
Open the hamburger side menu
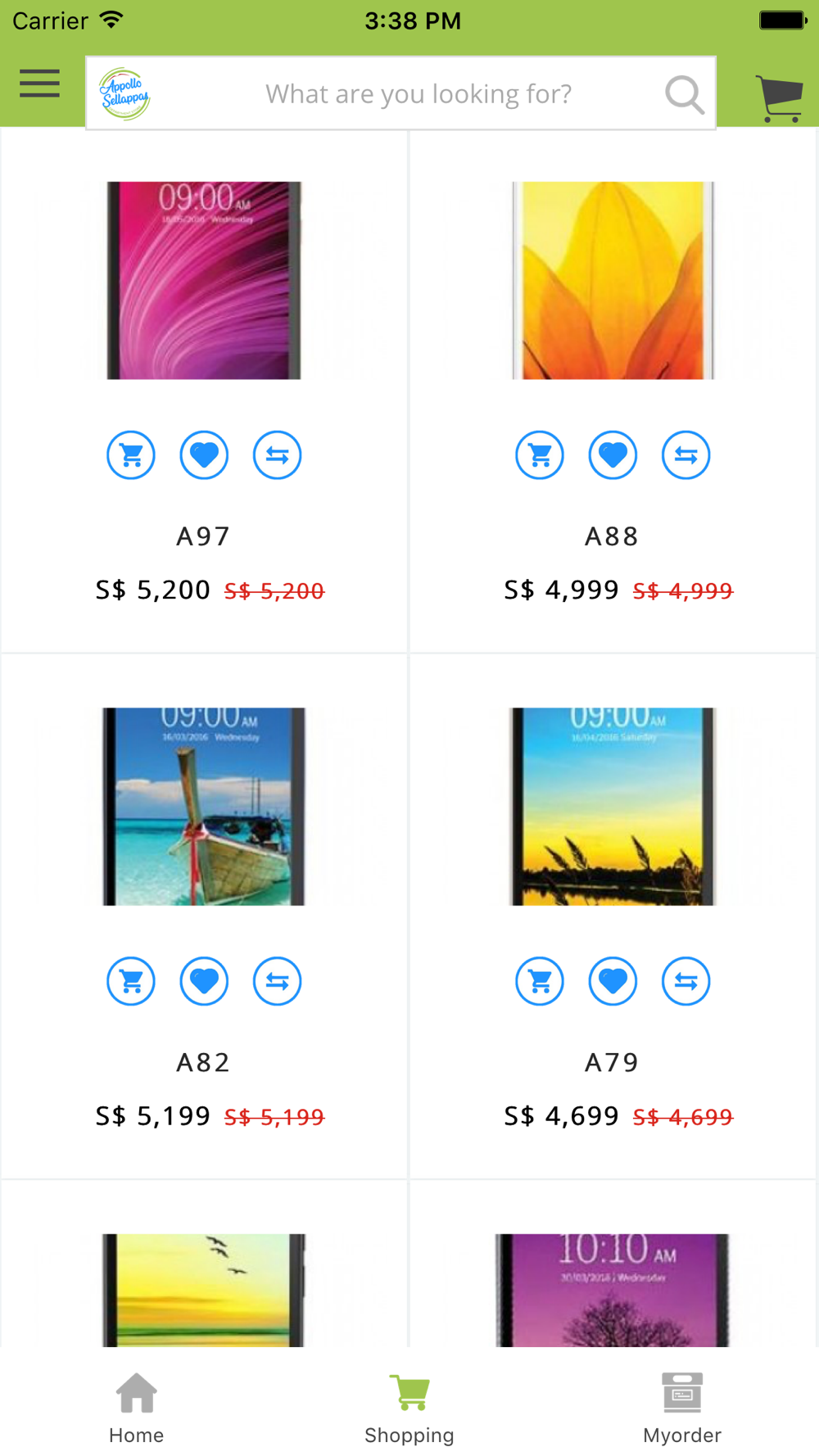click(39, 84)
